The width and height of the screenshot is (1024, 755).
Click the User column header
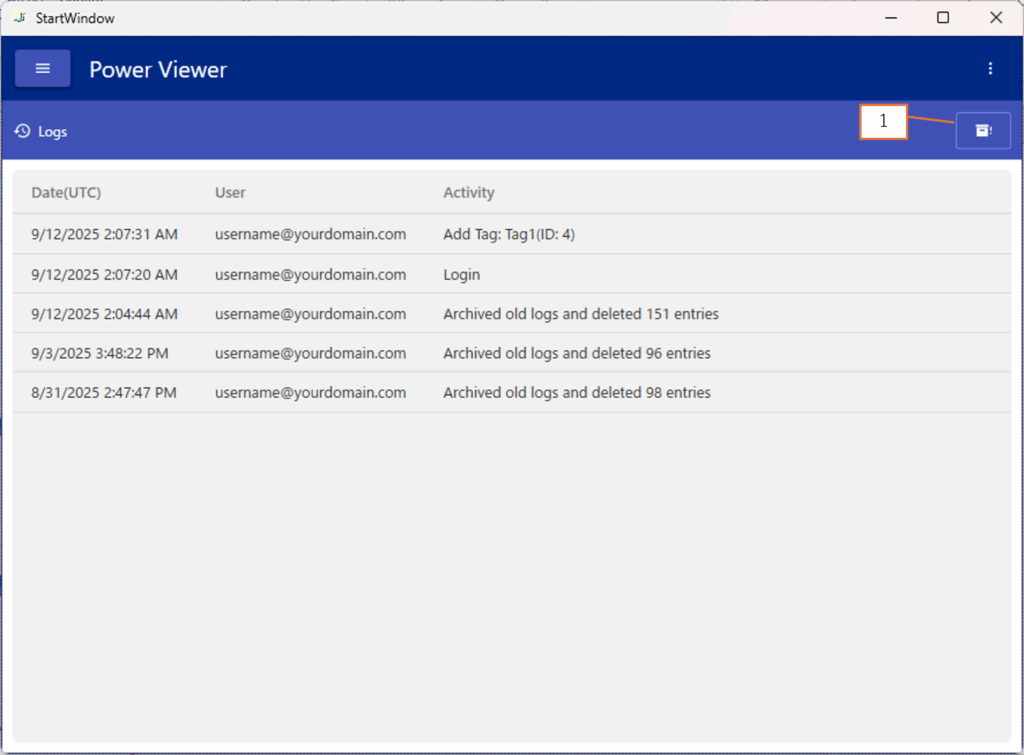[x=230, y=192]
